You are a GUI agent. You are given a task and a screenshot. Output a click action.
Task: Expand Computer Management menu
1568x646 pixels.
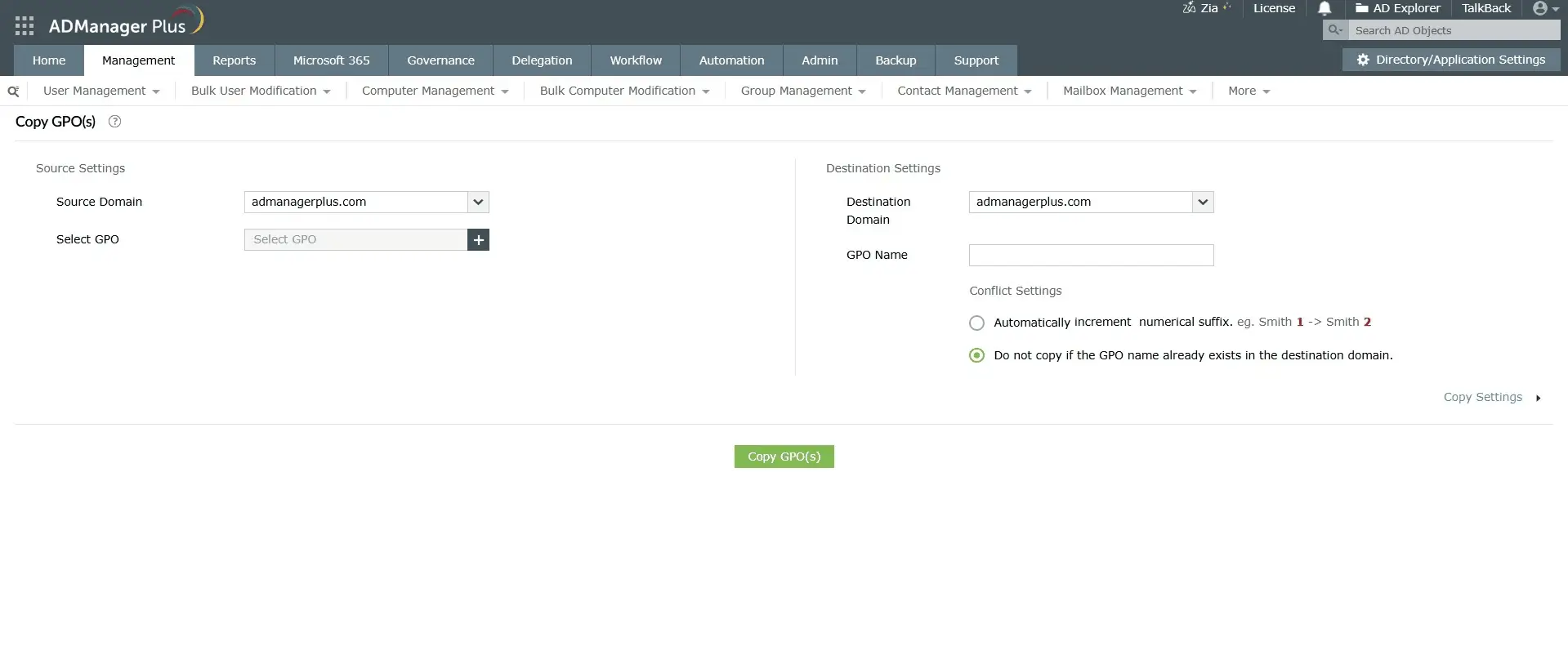436,91
